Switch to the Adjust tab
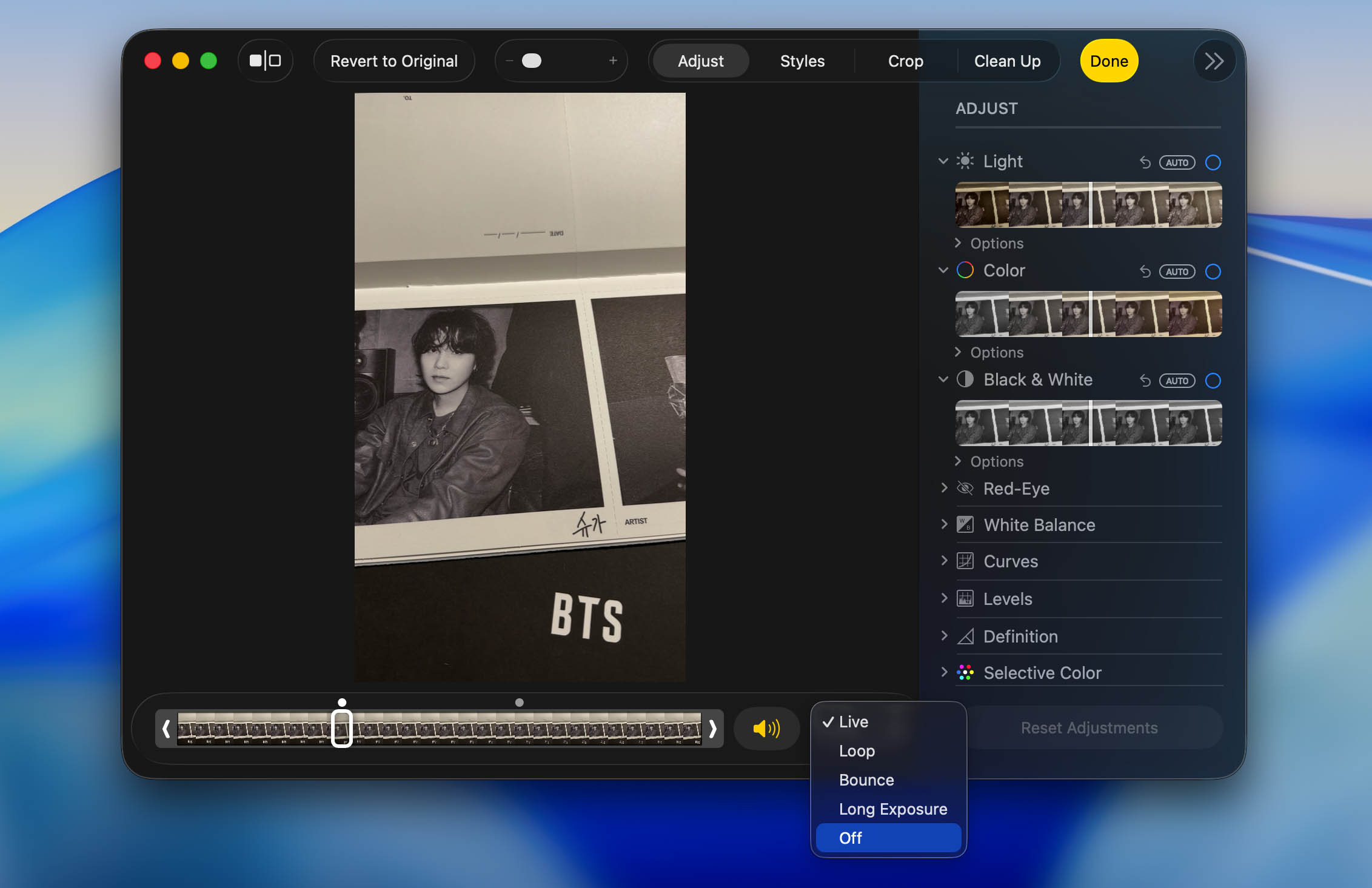The width and height of the screenshot is (1372, 888). point(701,61)
